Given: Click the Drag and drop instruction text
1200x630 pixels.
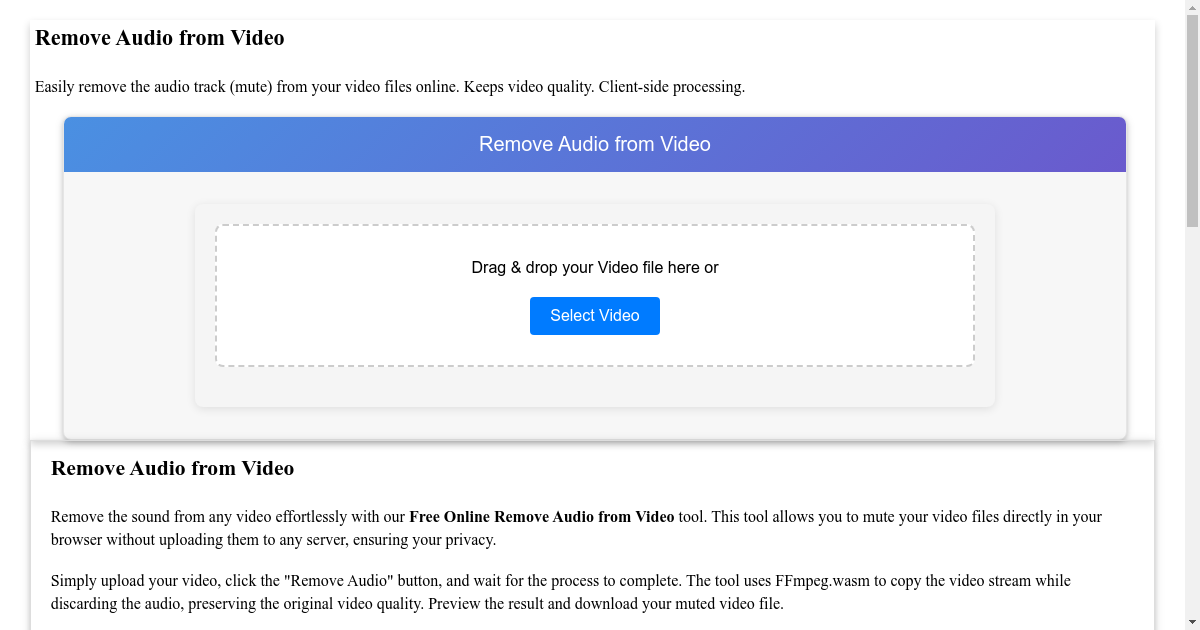Looking at the screenshot, I should click(594, 267).
